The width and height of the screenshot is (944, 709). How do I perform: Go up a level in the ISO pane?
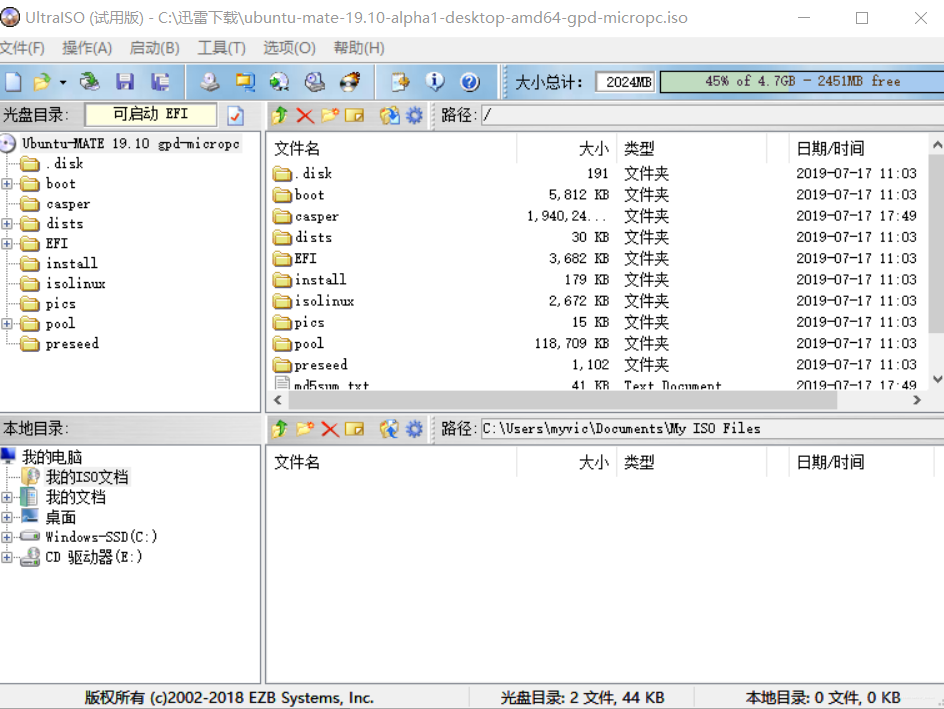[x=279, y=116]
